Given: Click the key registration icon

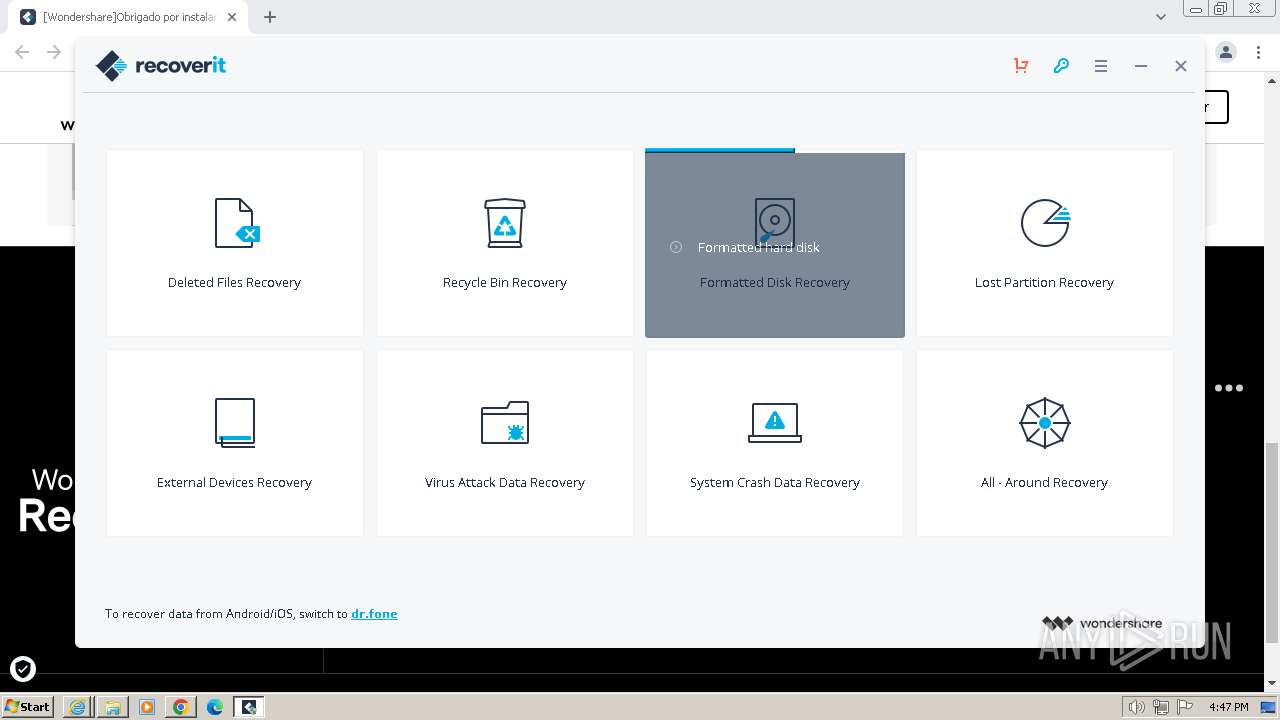Looking at the screenshot, I should 1061,66.
